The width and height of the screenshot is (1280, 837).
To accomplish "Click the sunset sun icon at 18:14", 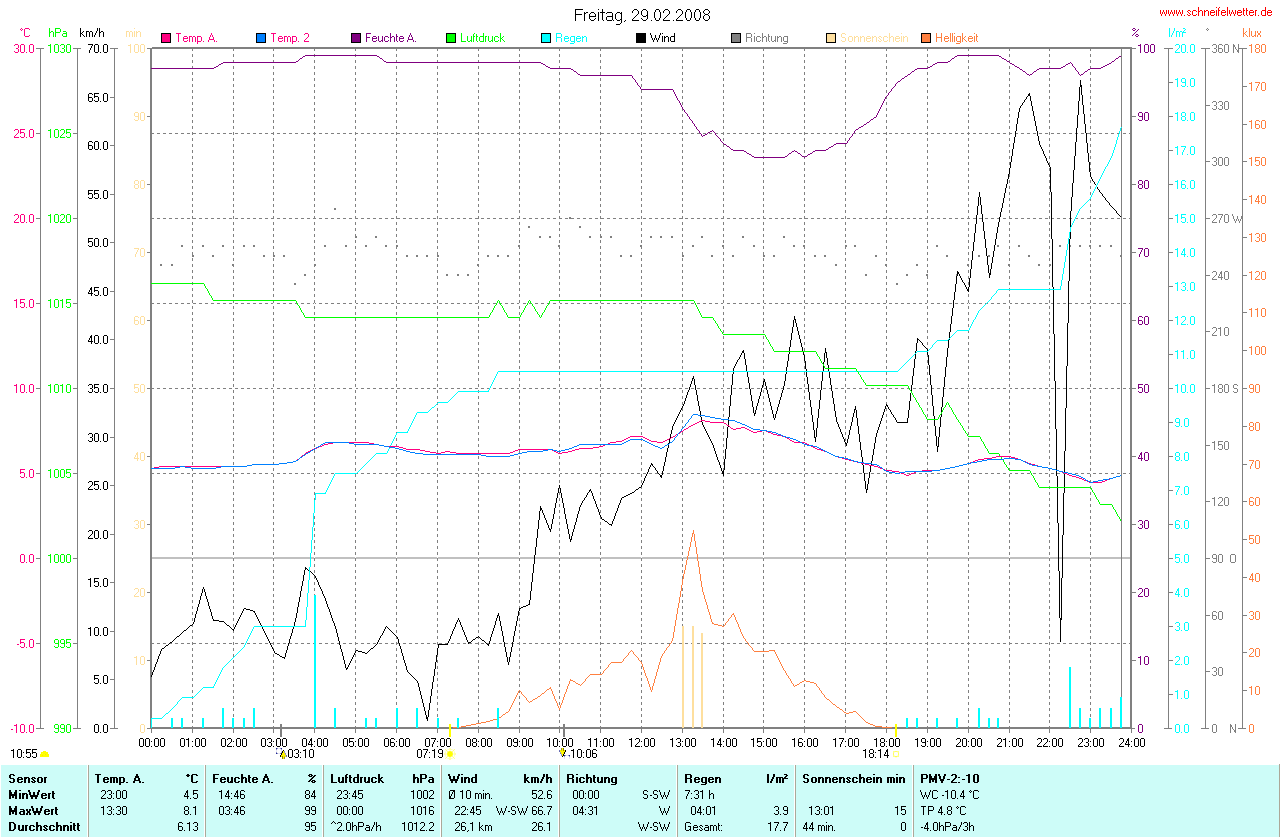I will pos(896,754).
